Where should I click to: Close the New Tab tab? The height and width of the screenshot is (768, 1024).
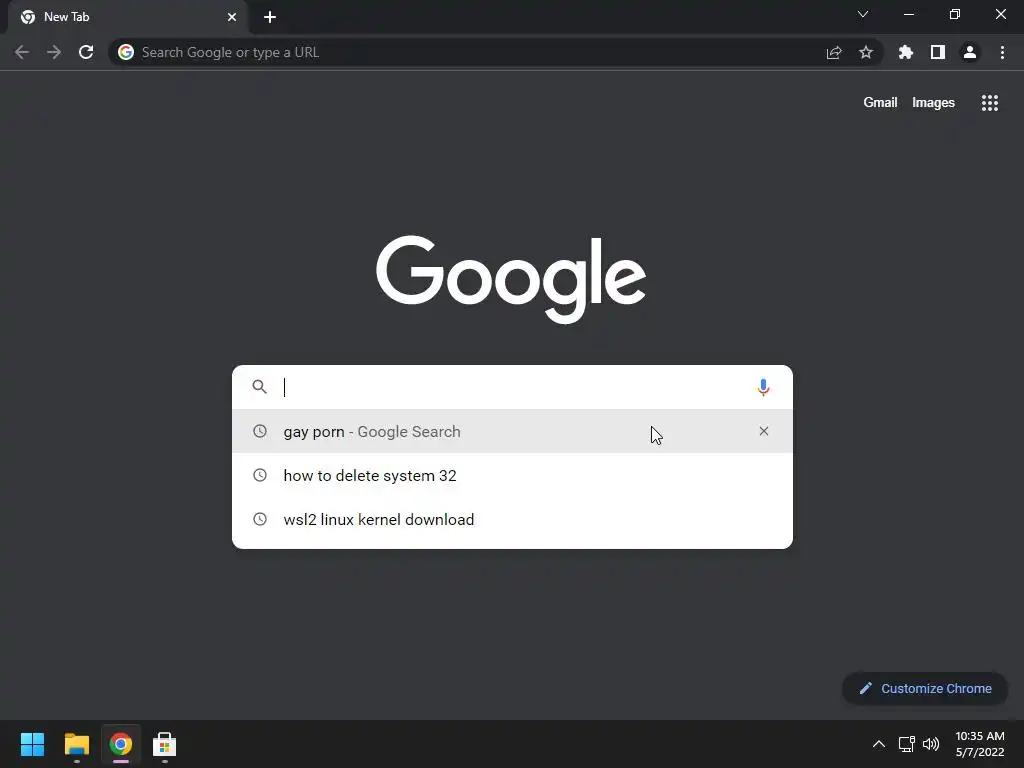click(232, 17)
